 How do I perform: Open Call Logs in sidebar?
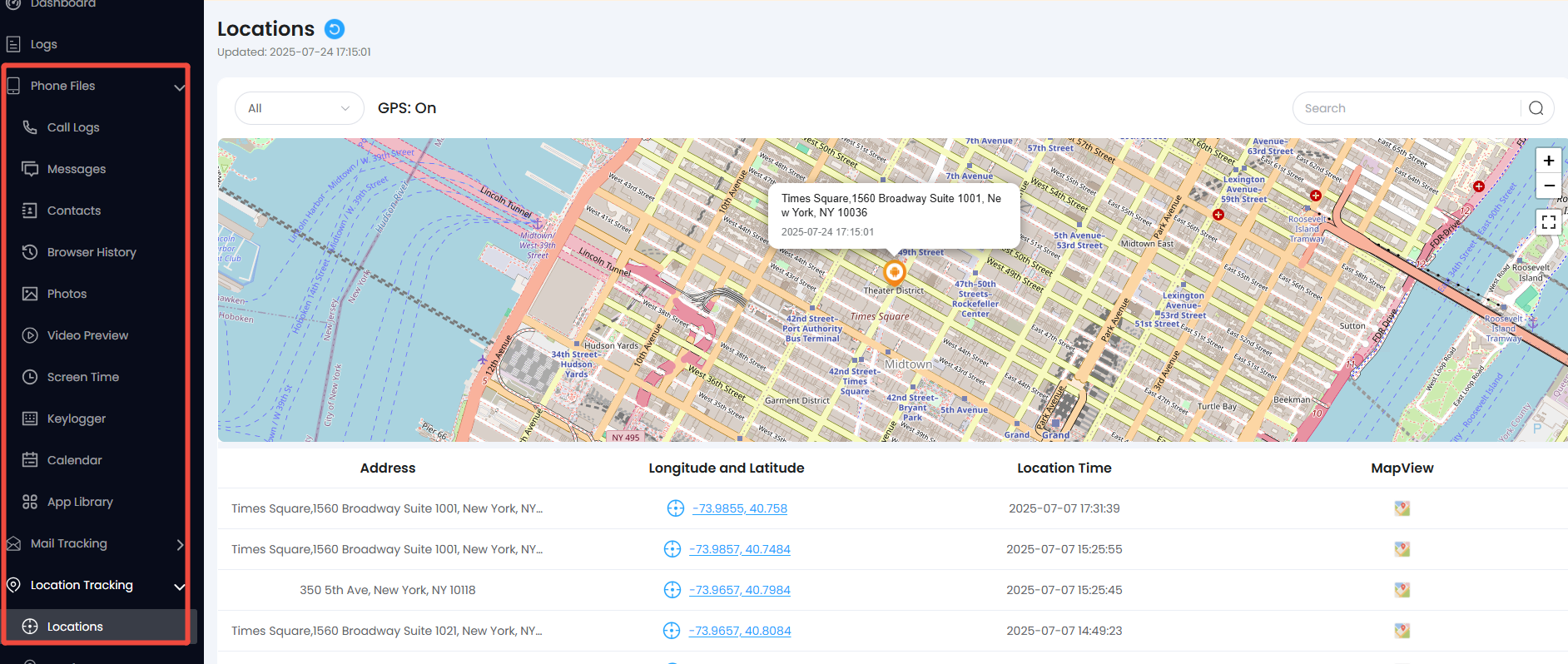pyautogui.click(x=73, y=127)
